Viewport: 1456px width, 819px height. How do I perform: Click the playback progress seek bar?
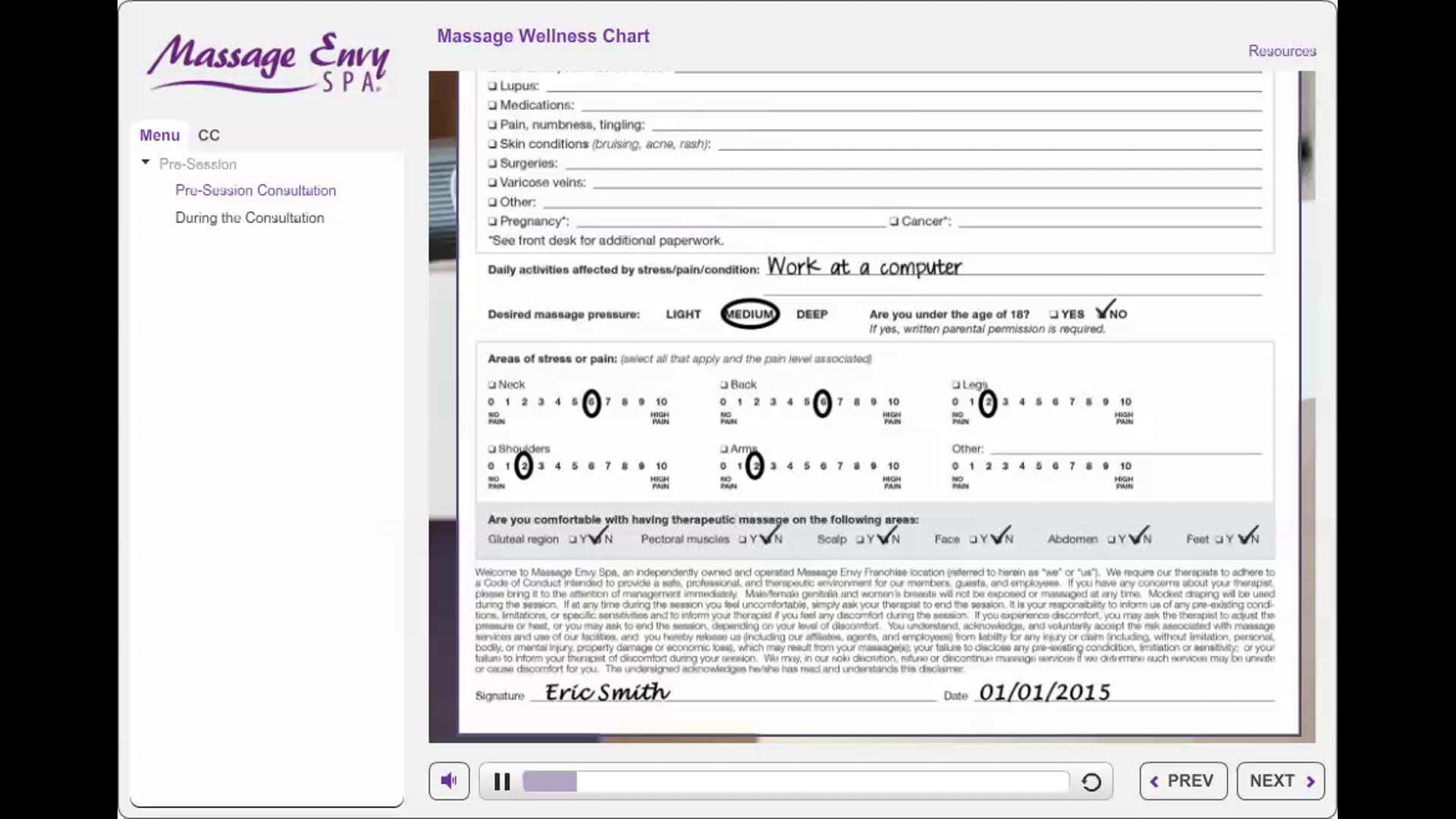[795, 781]
